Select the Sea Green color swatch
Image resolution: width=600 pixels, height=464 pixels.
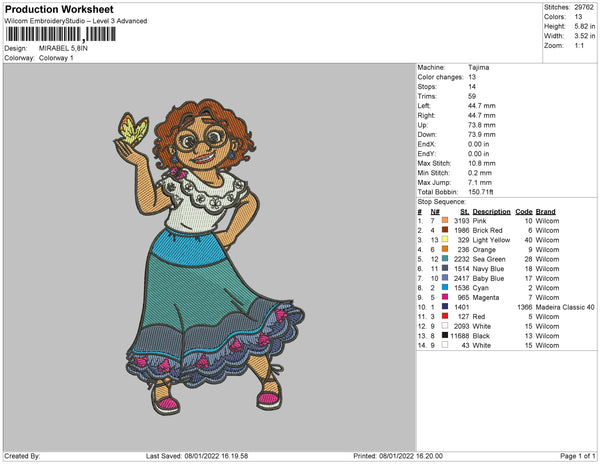(x=445, y=259)
